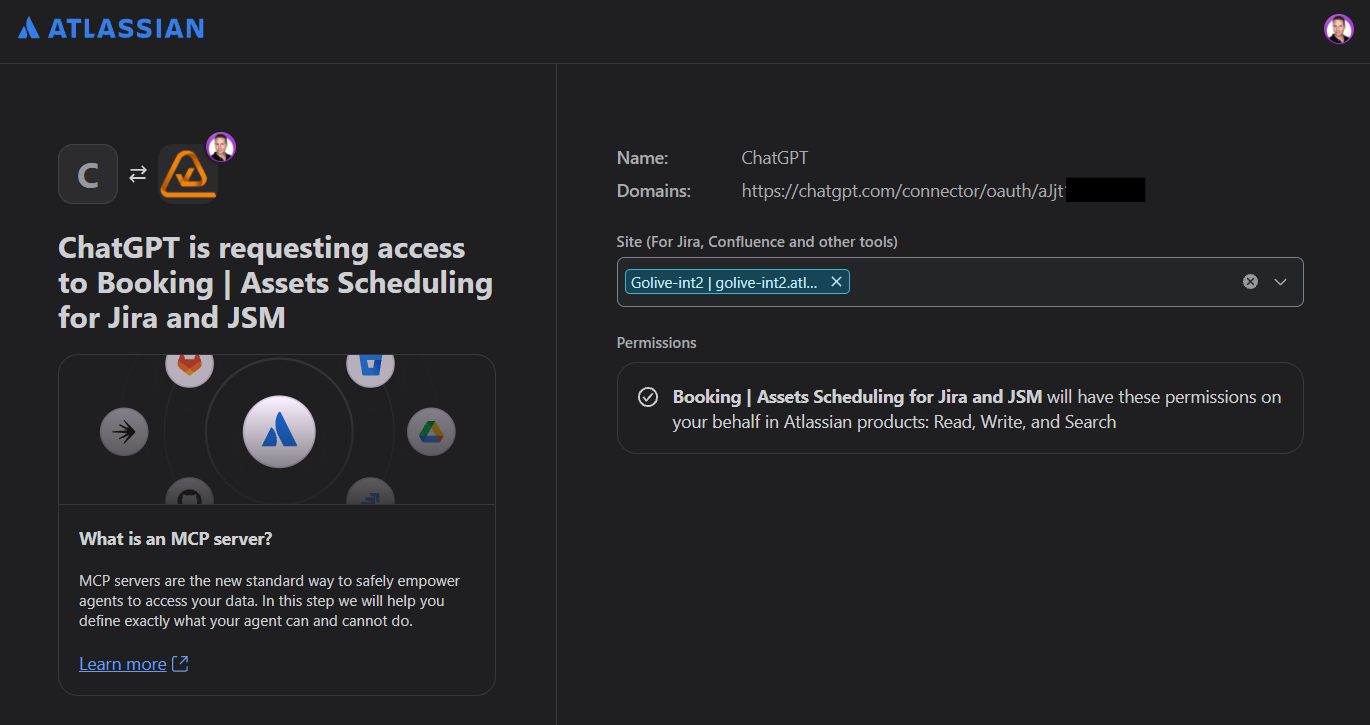Click the MCP servers description paragraph
Screen dimensions: 1370x725
(x=270, y=601)
